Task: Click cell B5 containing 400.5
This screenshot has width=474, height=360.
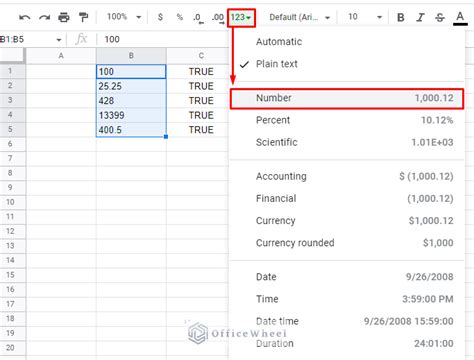Action: coord(131,130)
